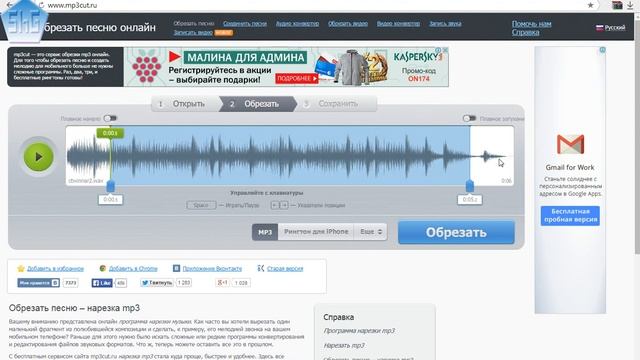Expand the Еще formats dropdown
The image size is (640, 360).
click(x=371, y=232)
